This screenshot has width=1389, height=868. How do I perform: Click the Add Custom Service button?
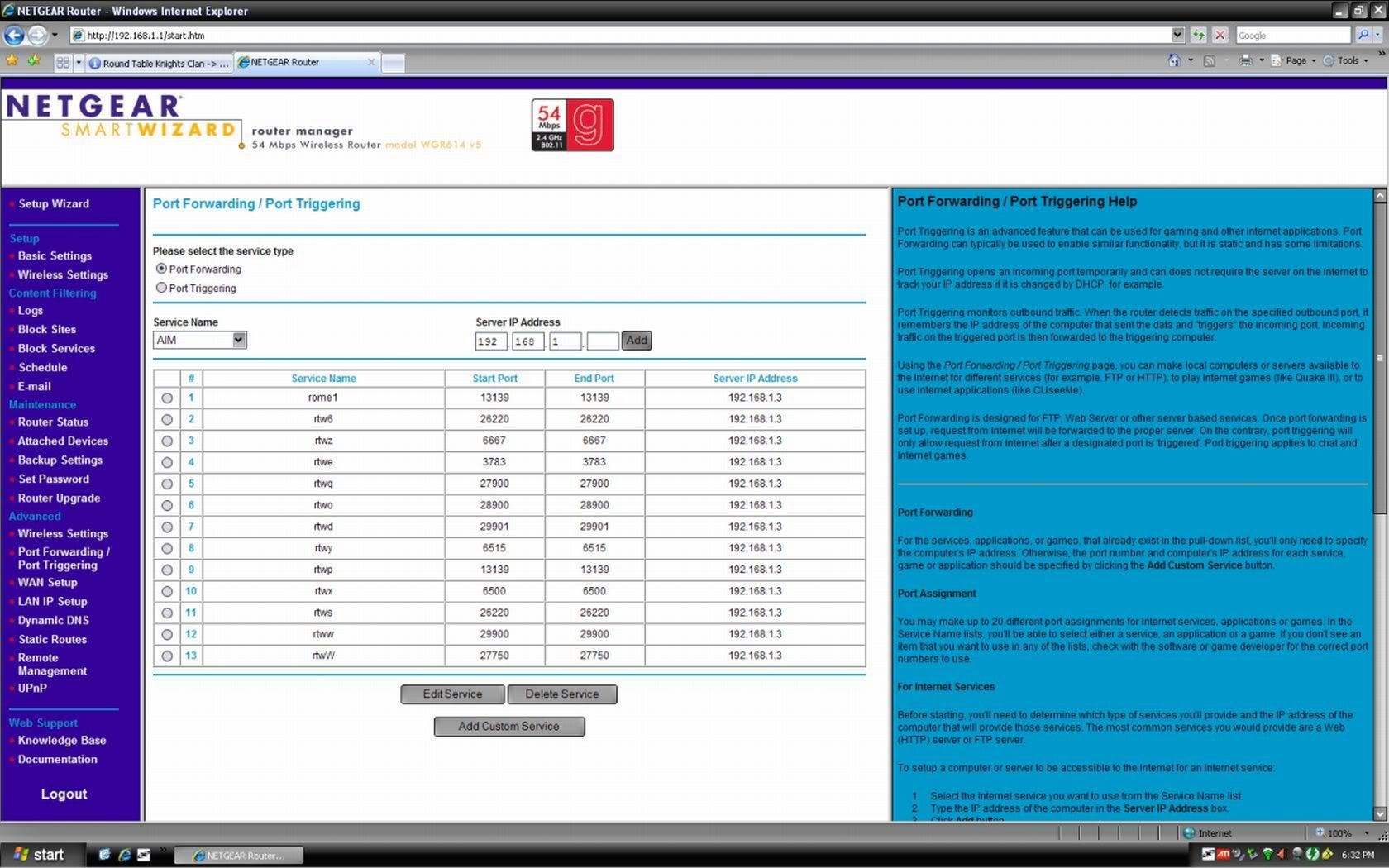pos(508,726)
